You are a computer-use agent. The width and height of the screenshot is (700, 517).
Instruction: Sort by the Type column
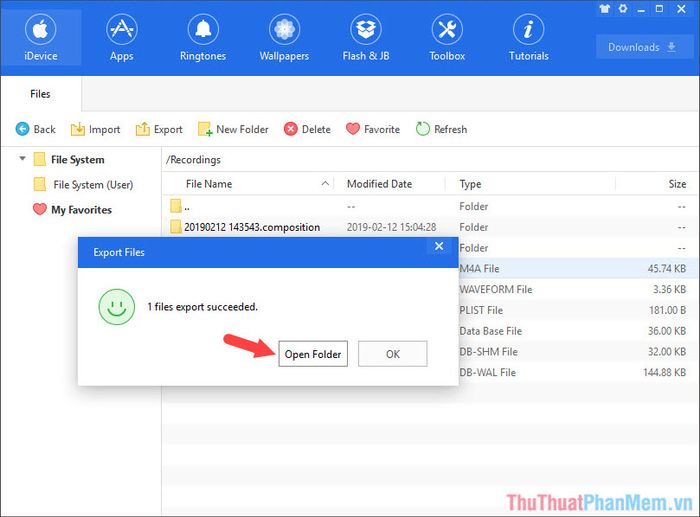(x=470, y=184)
